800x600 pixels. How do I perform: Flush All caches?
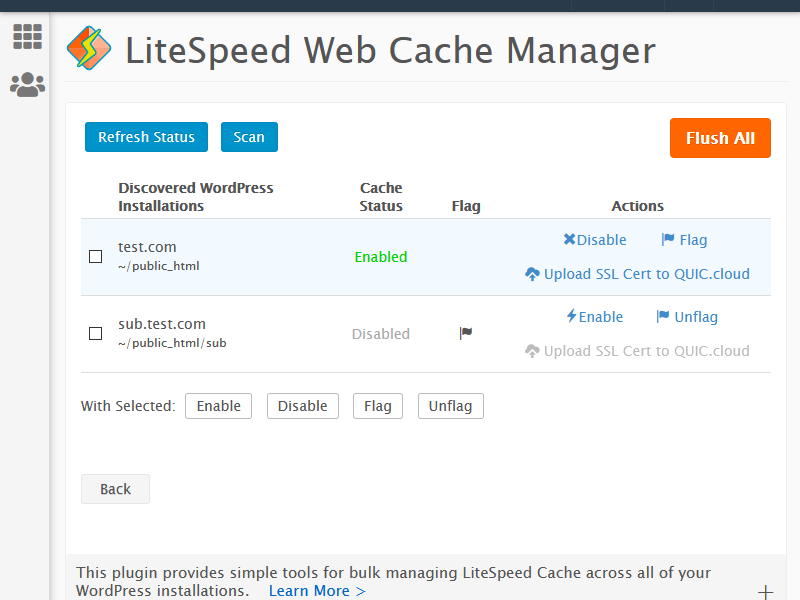pyautogui.click(x=720, y=138)
